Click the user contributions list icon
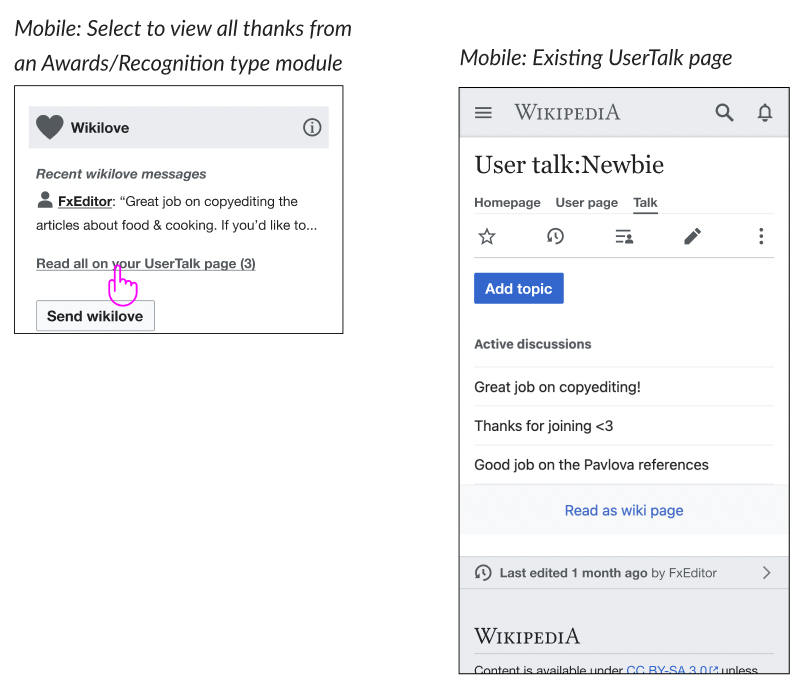 click(x=624, y=237)
